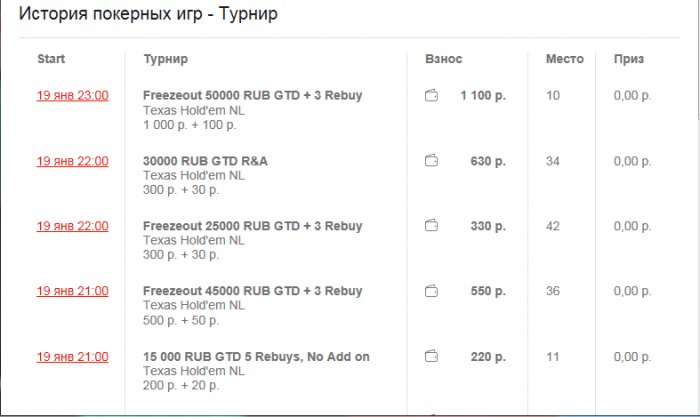Open the 19 янв 23:00 start time link
This screenshot has height=417, width=700.
(x=72, y=96)
